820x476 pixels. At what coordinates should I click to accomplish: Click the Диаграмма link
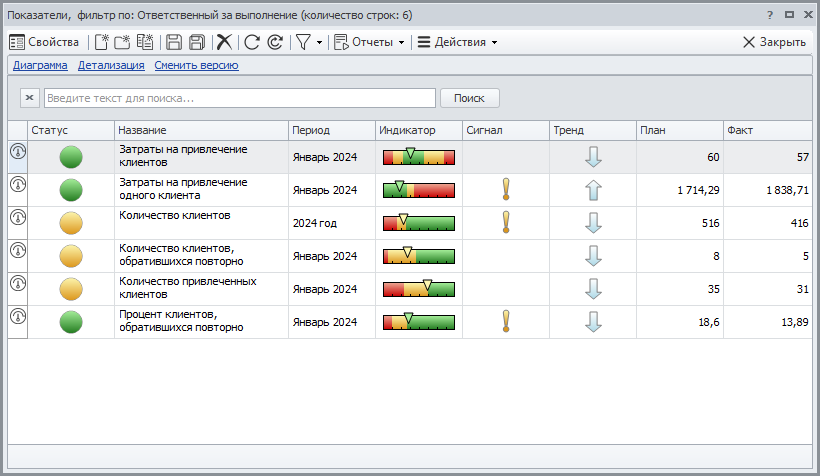point(40,66)
